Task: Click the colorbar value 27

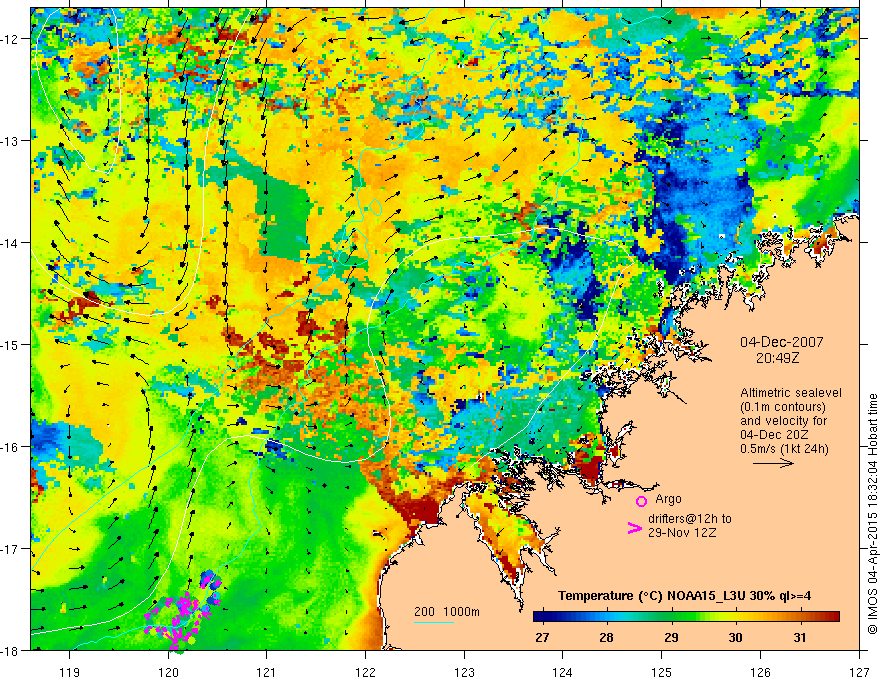Action: tap(542, 637)
